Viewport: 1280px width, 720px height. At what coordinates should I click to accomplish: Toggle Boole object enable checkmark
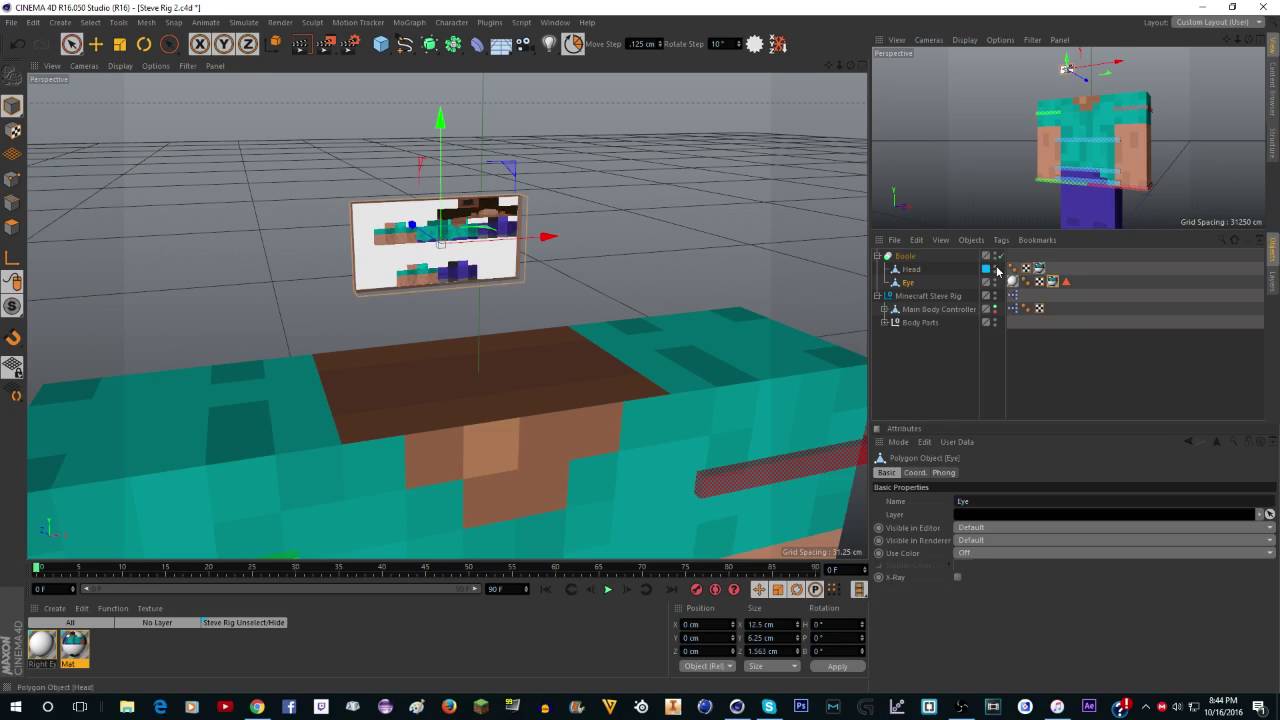[x=1000, y=256]
